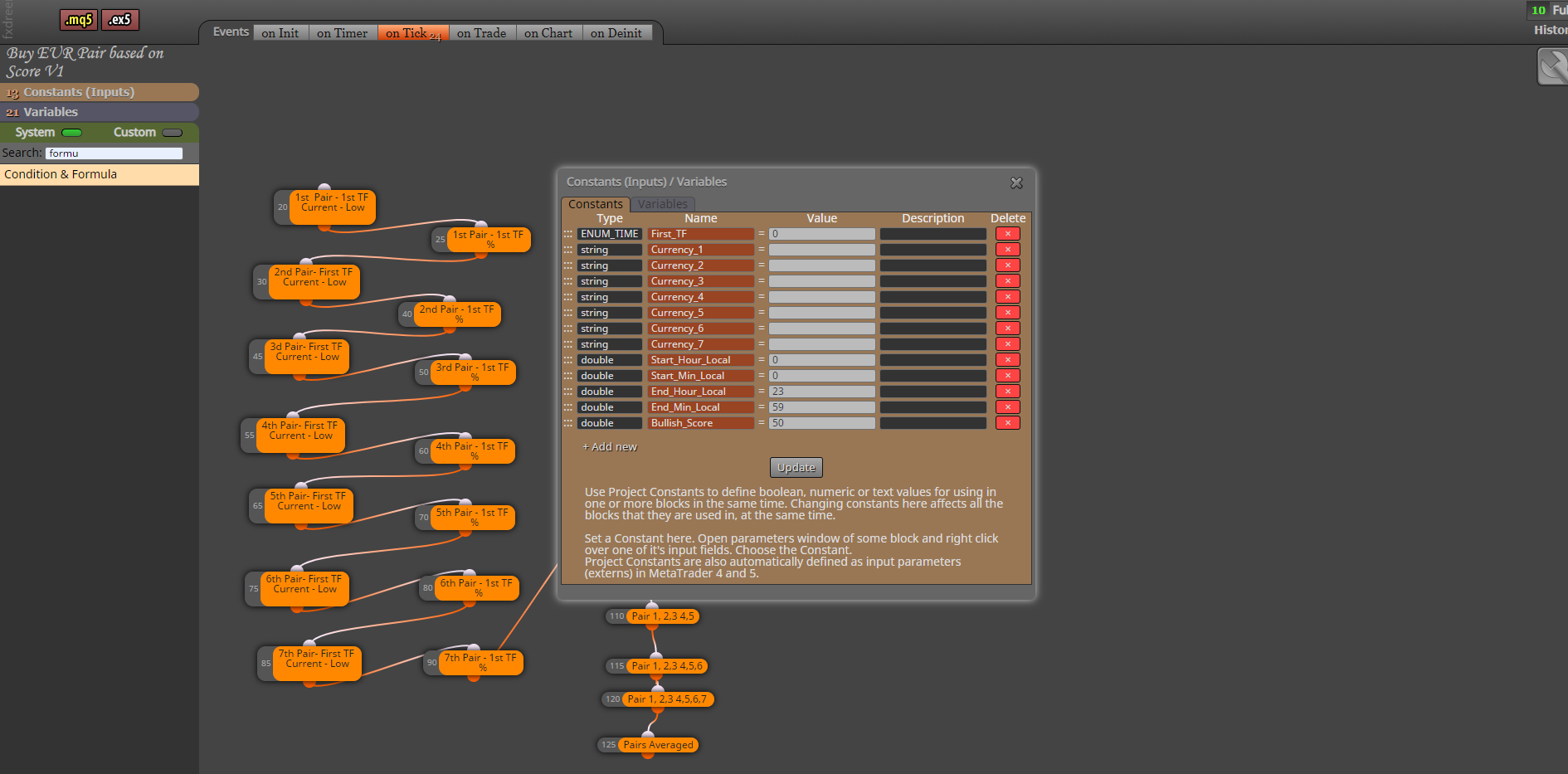Image resolution: width=1568 pixels, height=774 pixels.
Task: Click the Bullish_Score value field
Action: coord(822,423)
